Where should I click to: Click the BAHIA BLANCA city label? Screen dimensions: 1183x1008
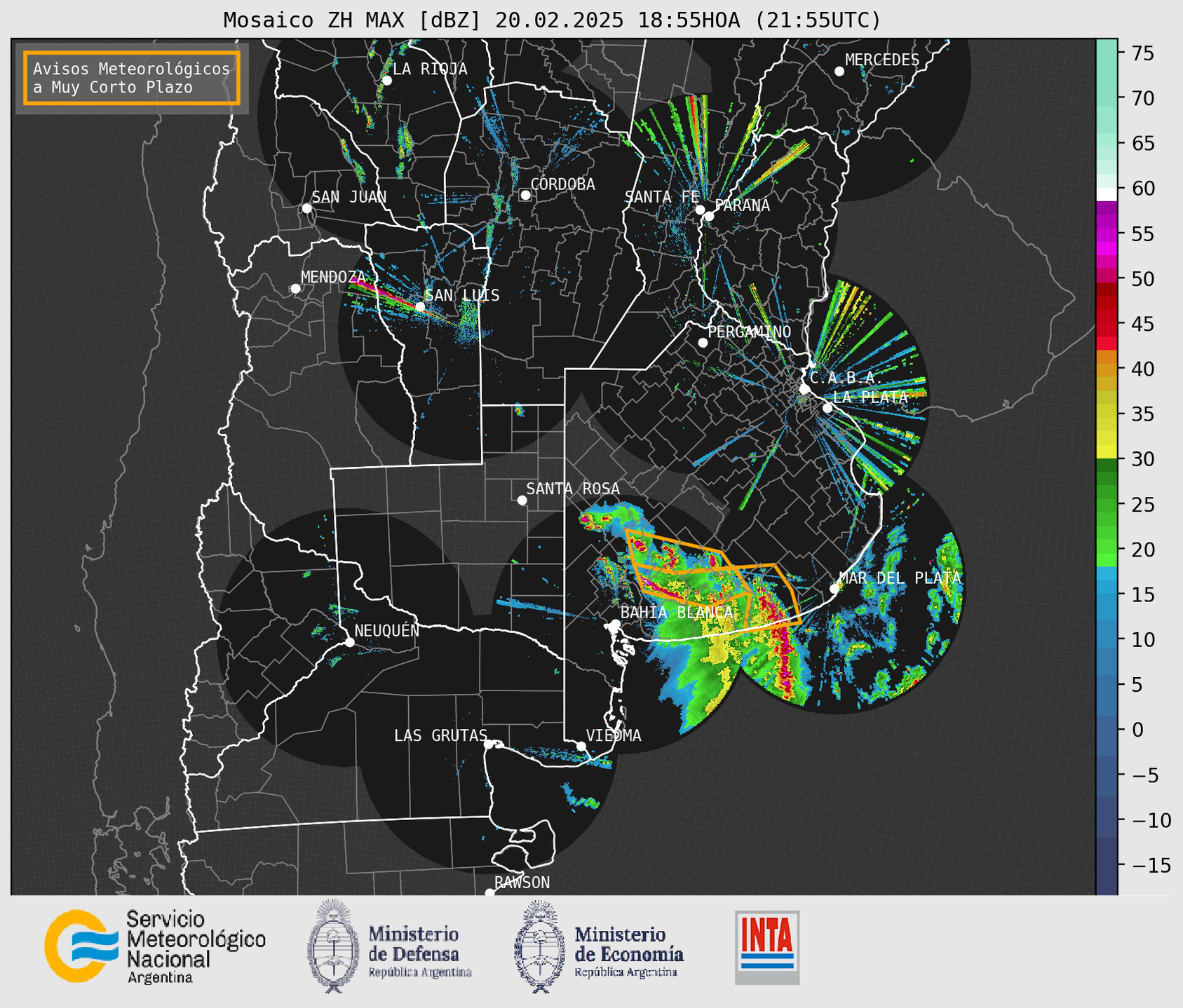coord(677,613)
